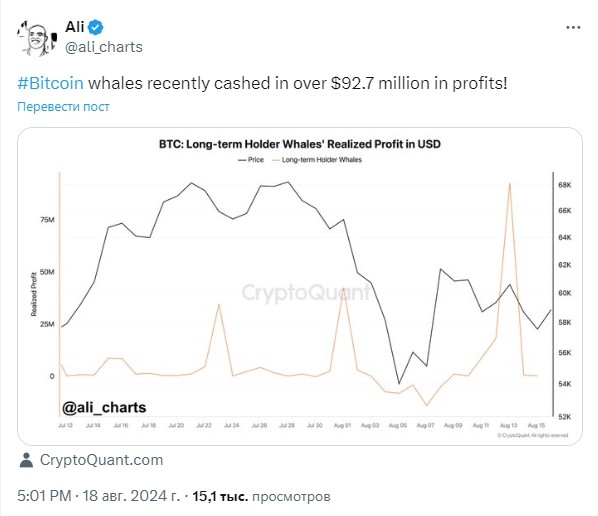Open the #Bitcoin hashtag link
598x516 pixels.
click(x=50, y=83)
